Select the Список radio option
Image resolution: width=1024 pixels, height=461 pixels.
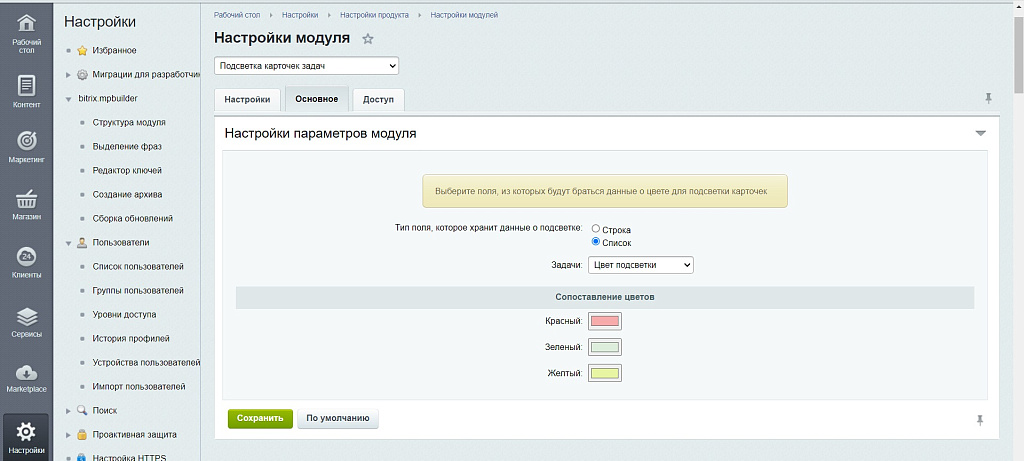(596, 242)
